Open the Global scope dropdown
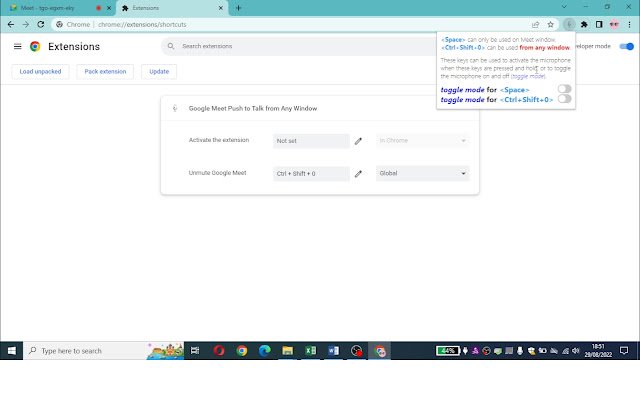 click(x=422, y=173)
